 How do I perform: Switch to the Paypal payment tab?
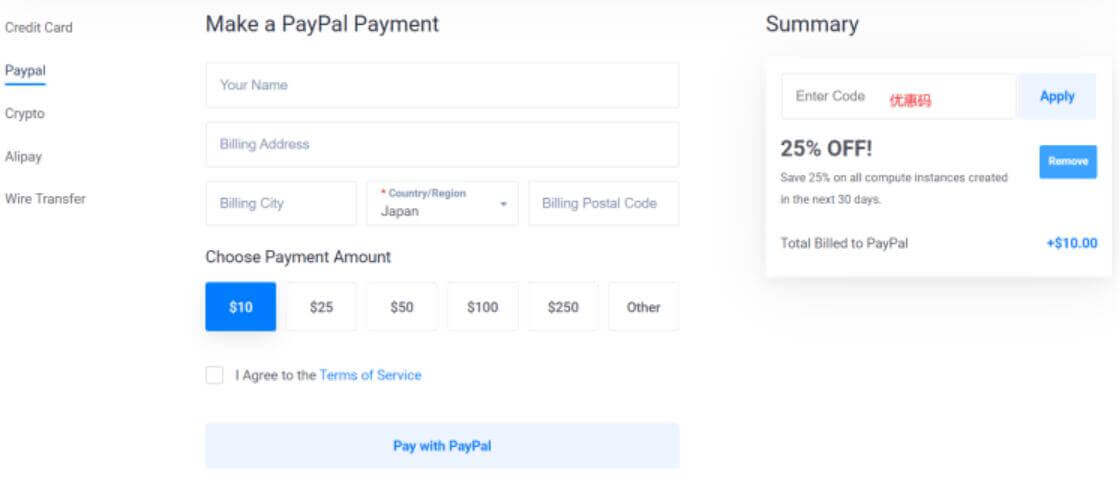[25, 71]
